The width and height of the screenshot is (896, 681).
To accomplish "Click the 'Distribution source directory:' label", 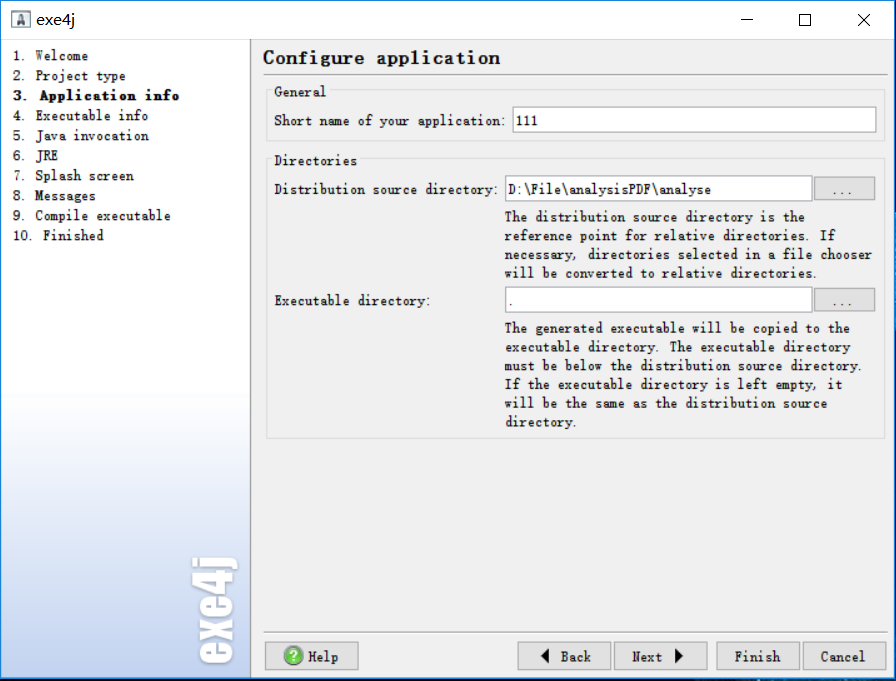I will (x=386, y=189).
